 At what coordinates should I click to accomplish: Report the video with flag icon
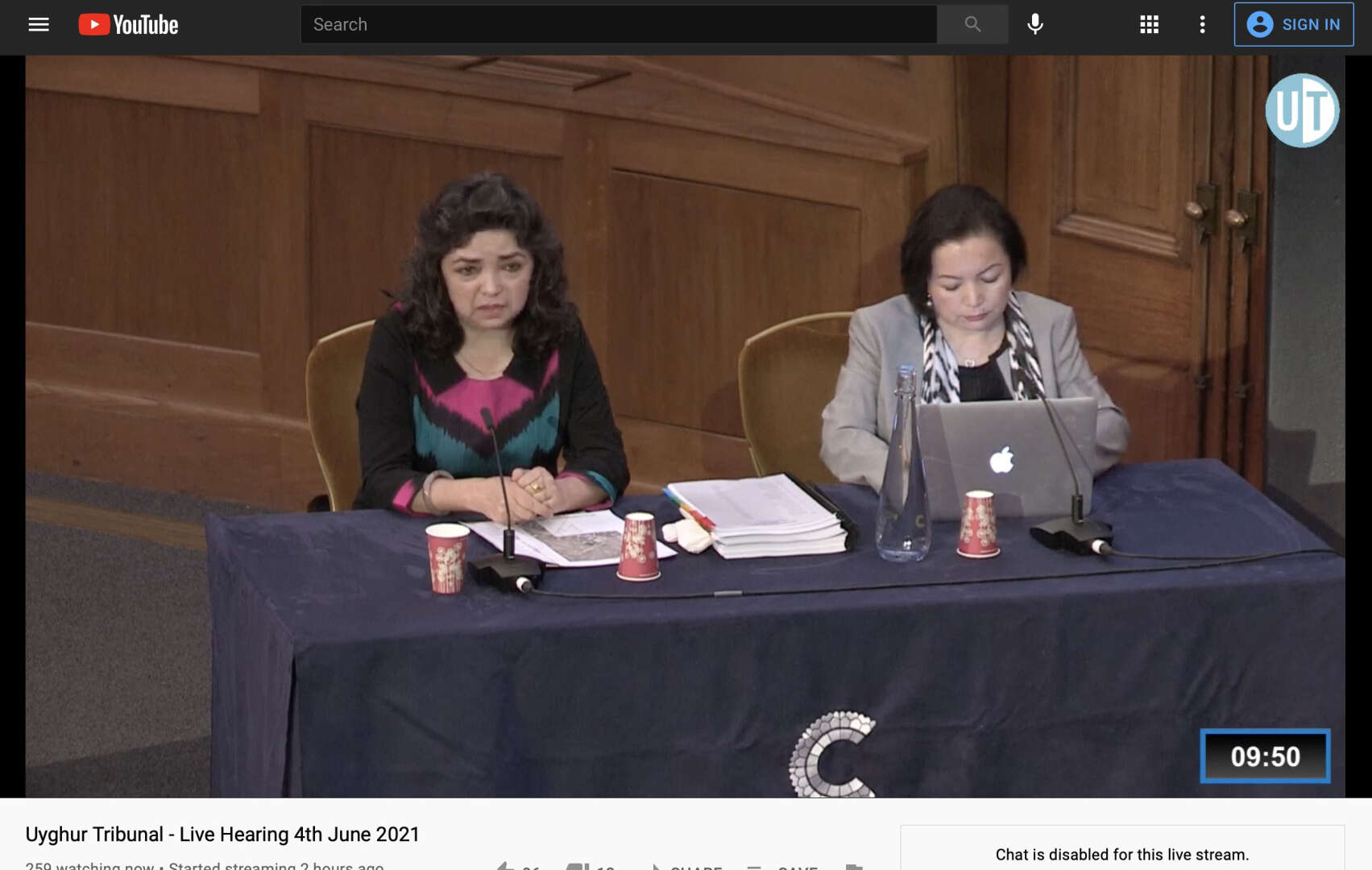[x=854, y=867]
